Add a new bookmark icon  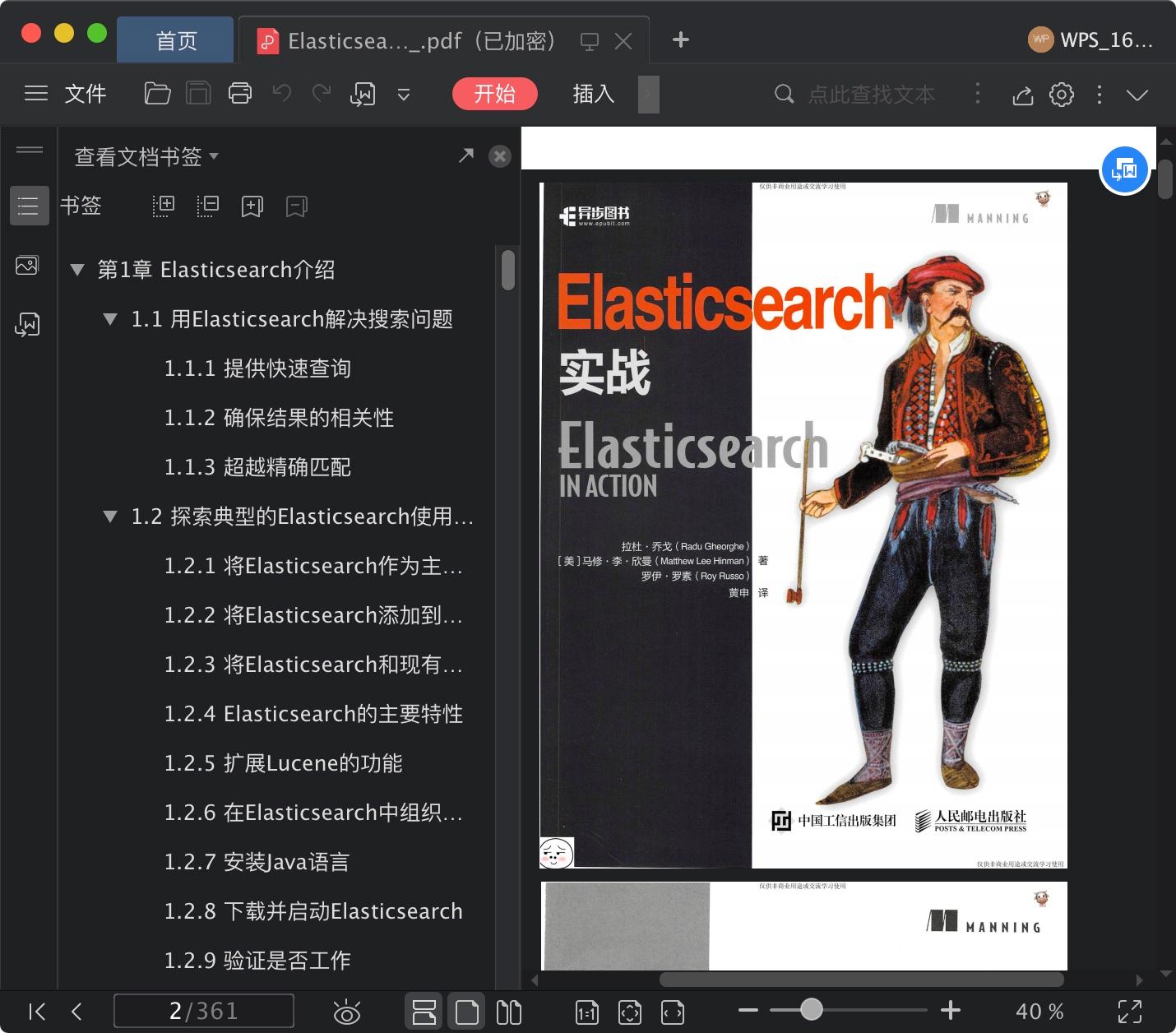point(252,206)
